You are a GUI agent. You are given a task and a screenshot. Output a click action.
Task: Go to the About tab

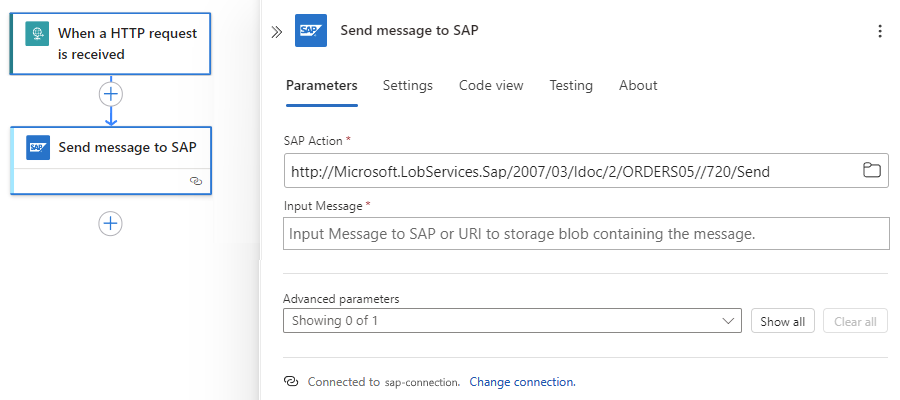coord(638,86)
